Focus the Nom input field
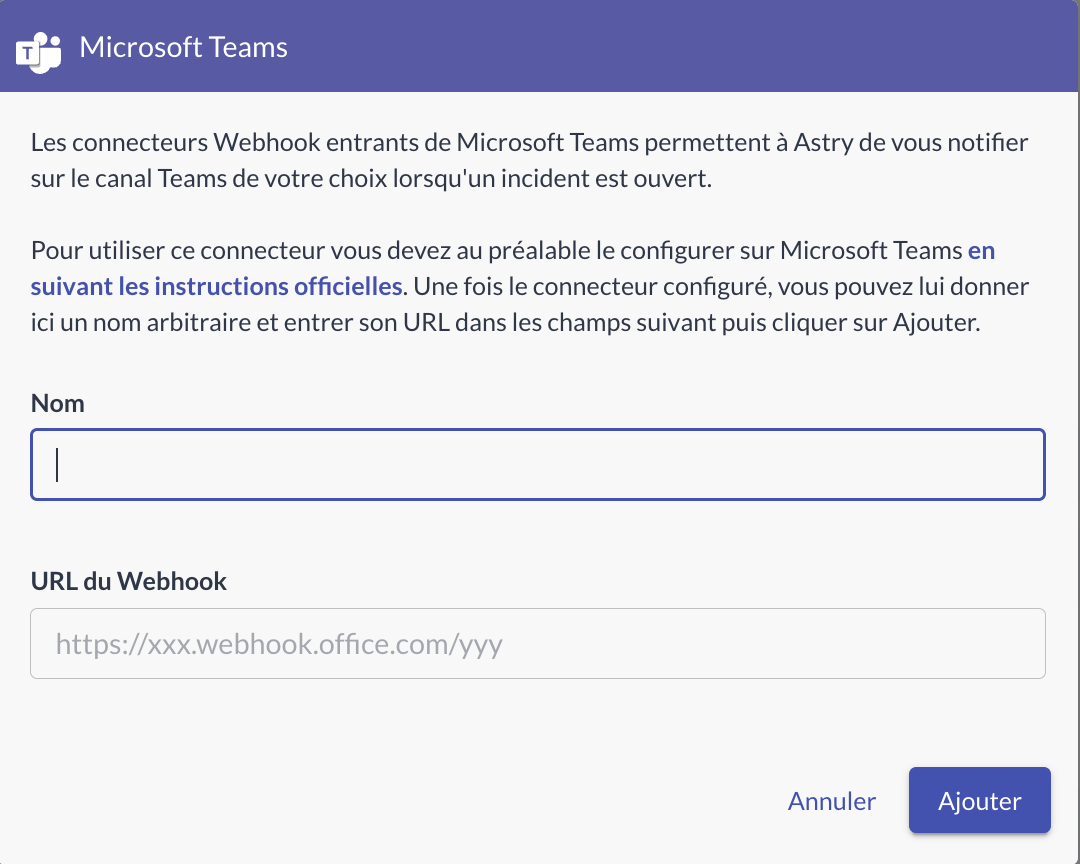 click(538, 465)
